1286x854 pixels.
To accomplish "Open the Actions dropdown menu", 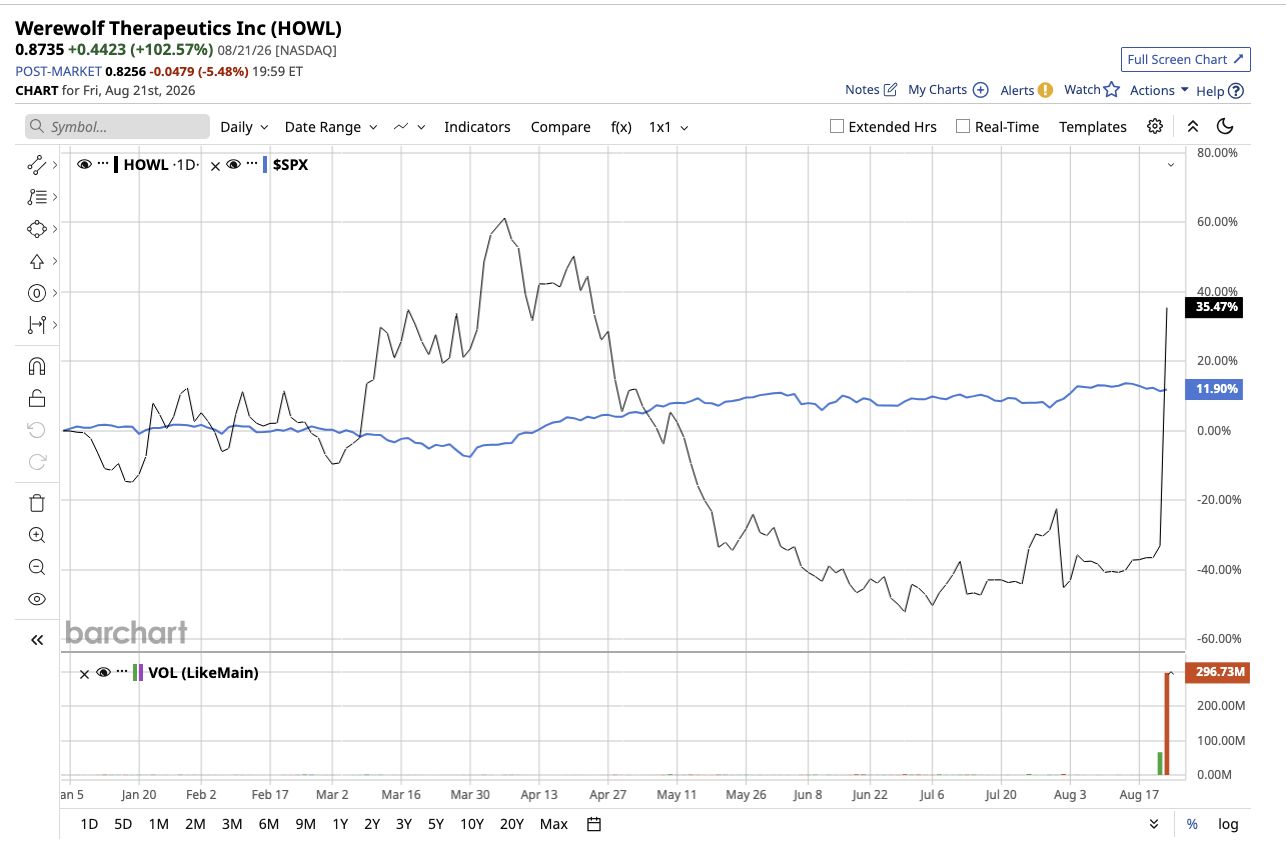I will [x=1159, y=90].
